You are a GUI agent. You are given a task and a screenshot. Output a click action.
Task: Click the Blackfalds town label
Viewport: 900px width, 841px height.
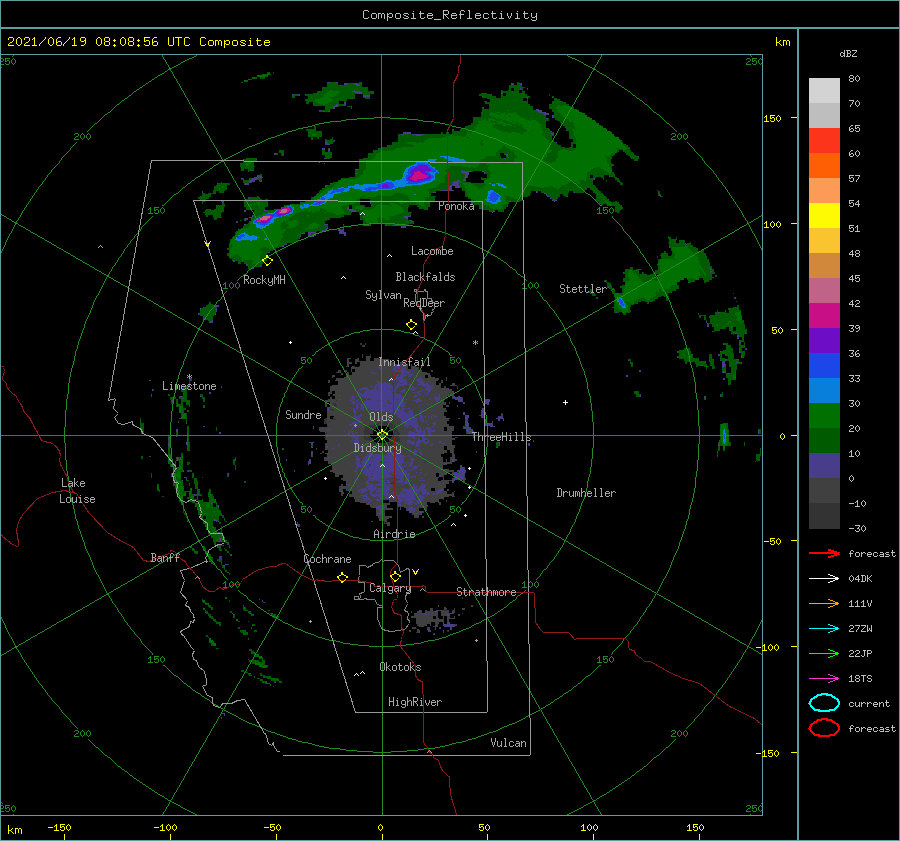[425, 277]
